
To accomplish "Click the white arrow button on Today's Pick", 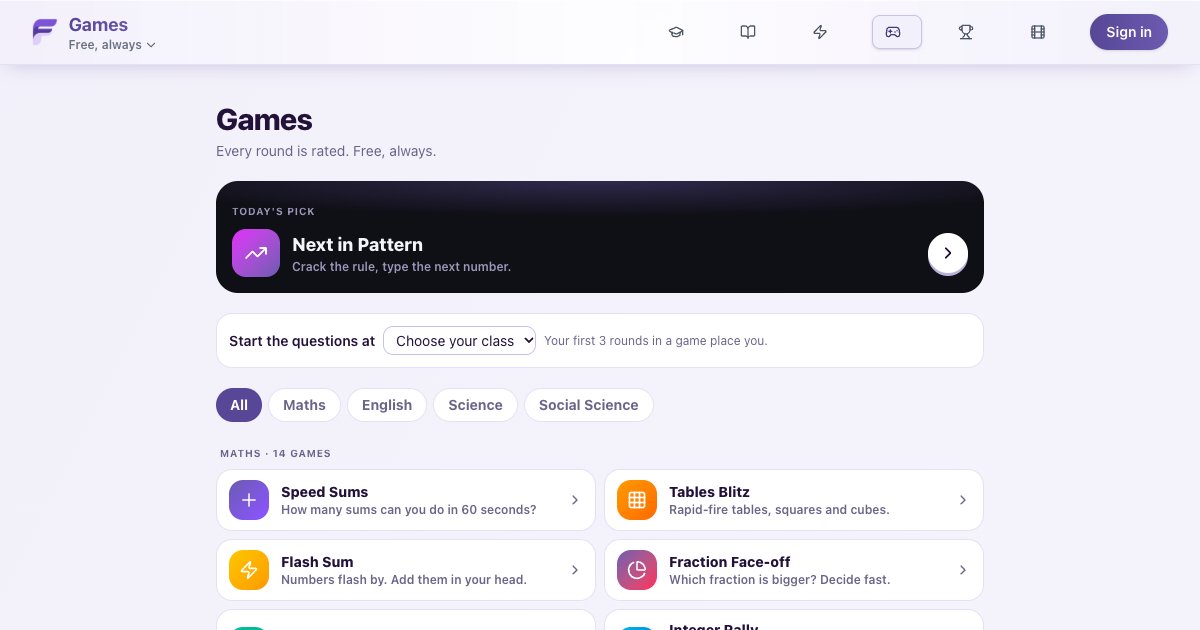I will coord(948,253).
